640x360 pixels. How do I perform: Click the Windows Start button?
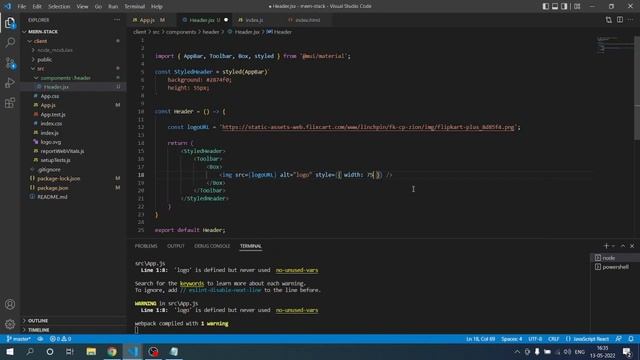pos(10,351)
